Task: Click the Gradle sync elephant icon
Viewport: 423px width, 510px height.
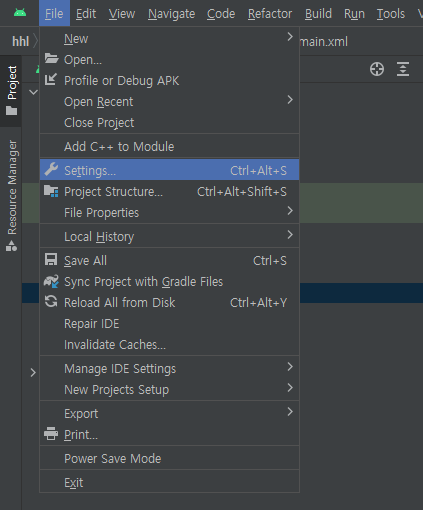Action: 51,281
